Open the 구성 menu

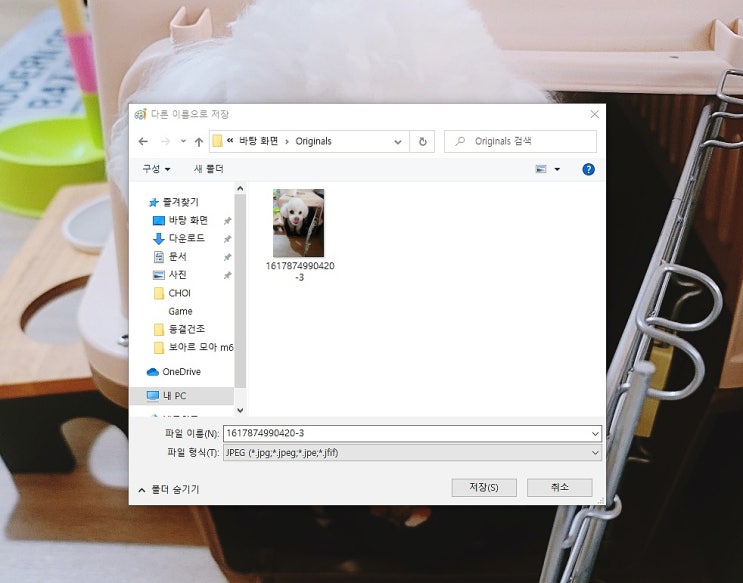pos(156,169)
